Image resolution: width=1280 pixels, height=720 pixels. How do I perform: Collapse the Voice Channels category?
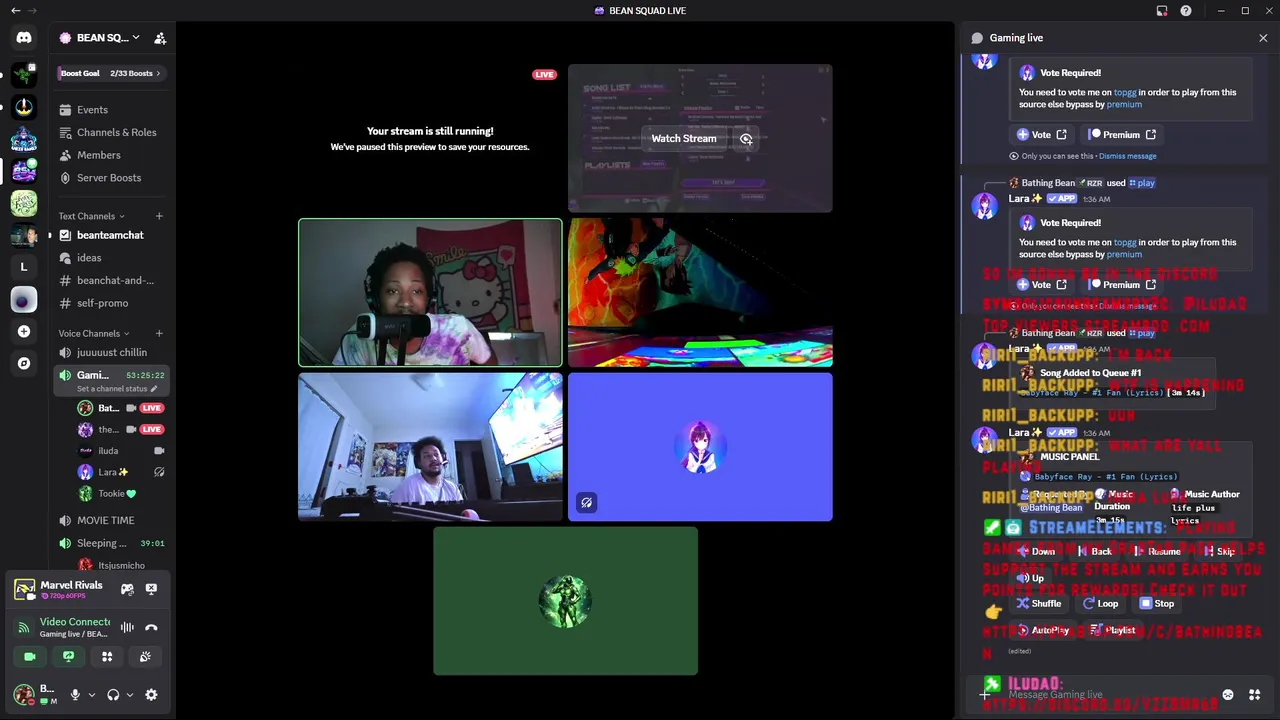pos(94,333)
